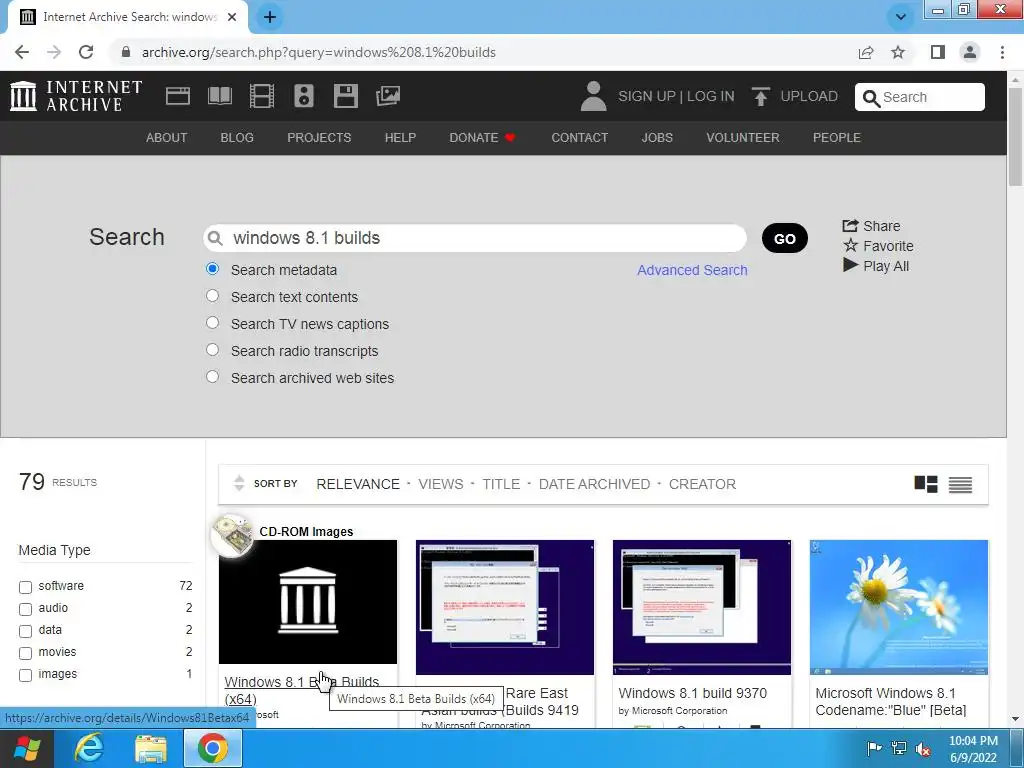Click the user avatar icon
This screenshot has width=1024, height=768.
pos(593,96)
